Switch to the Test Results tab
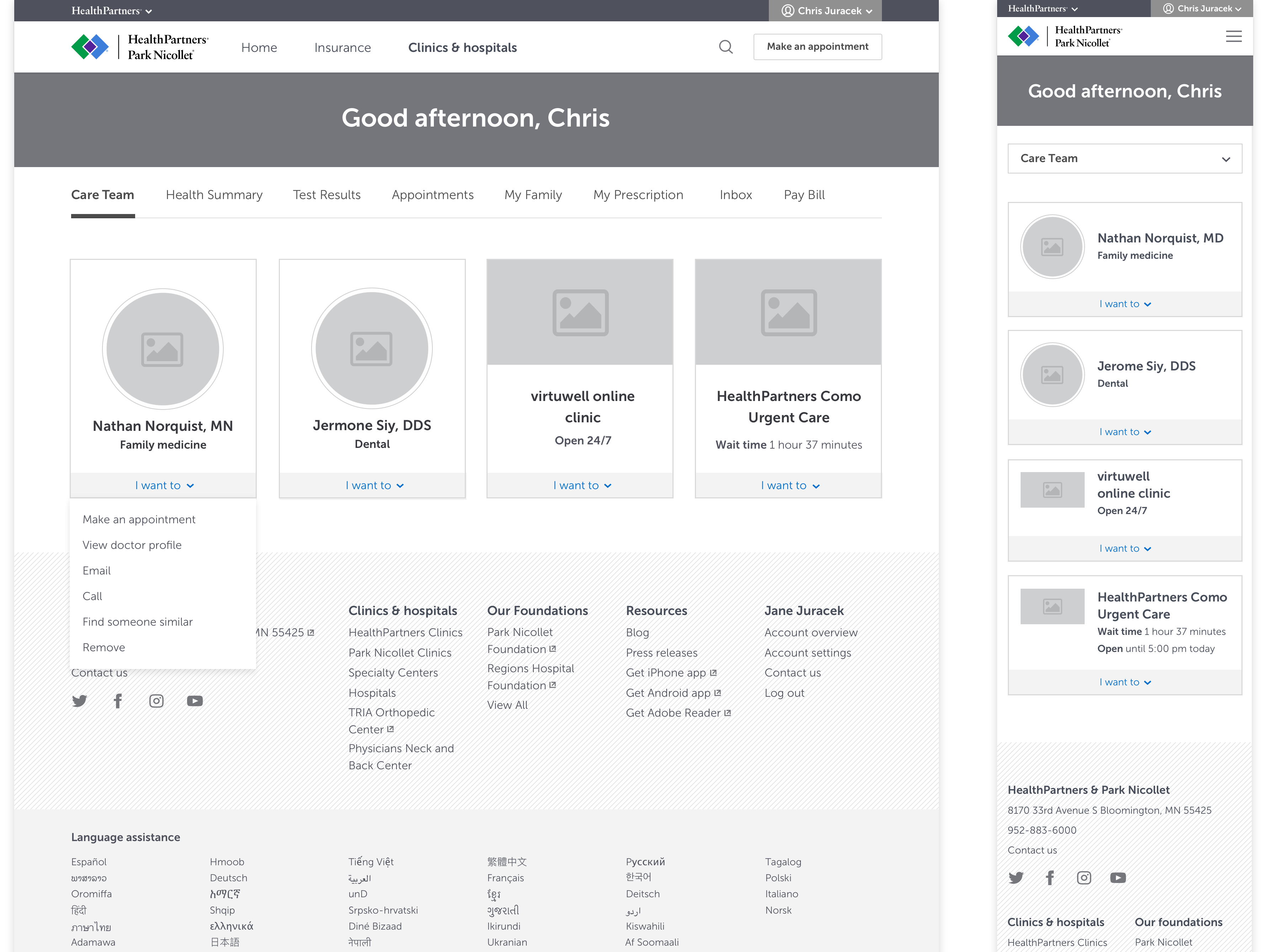The image size is (1266, 952). pyautogui.click(x=326, y=195)
